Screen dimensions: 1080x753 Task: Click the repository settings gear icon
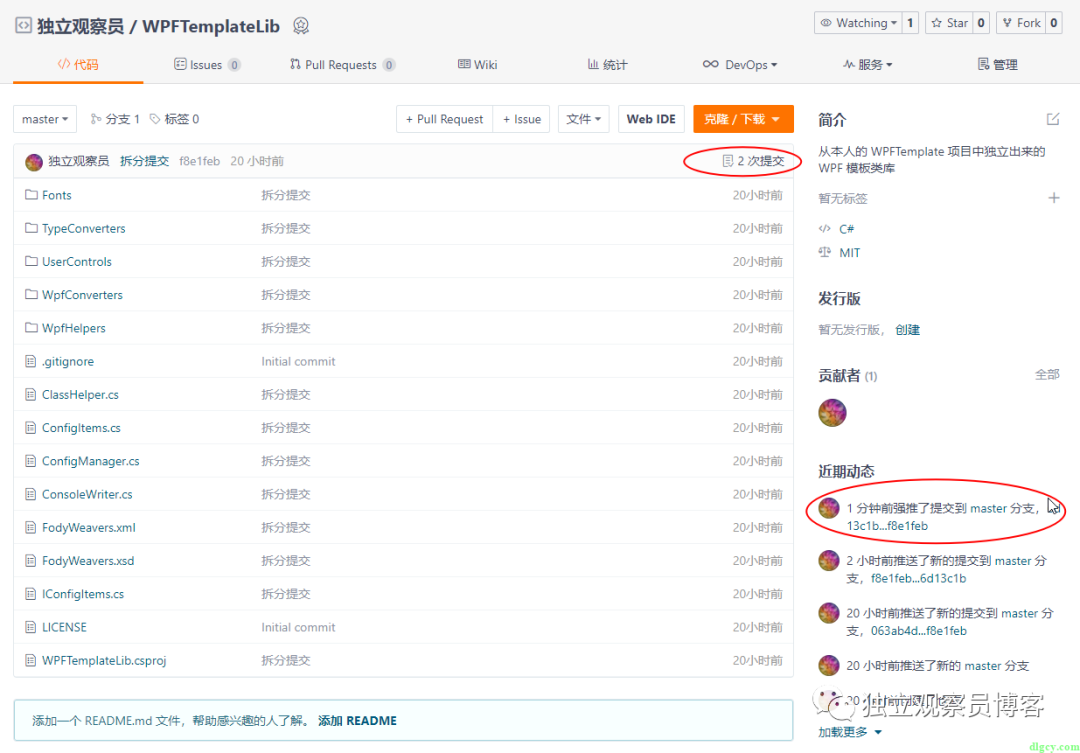click(301, 26)
